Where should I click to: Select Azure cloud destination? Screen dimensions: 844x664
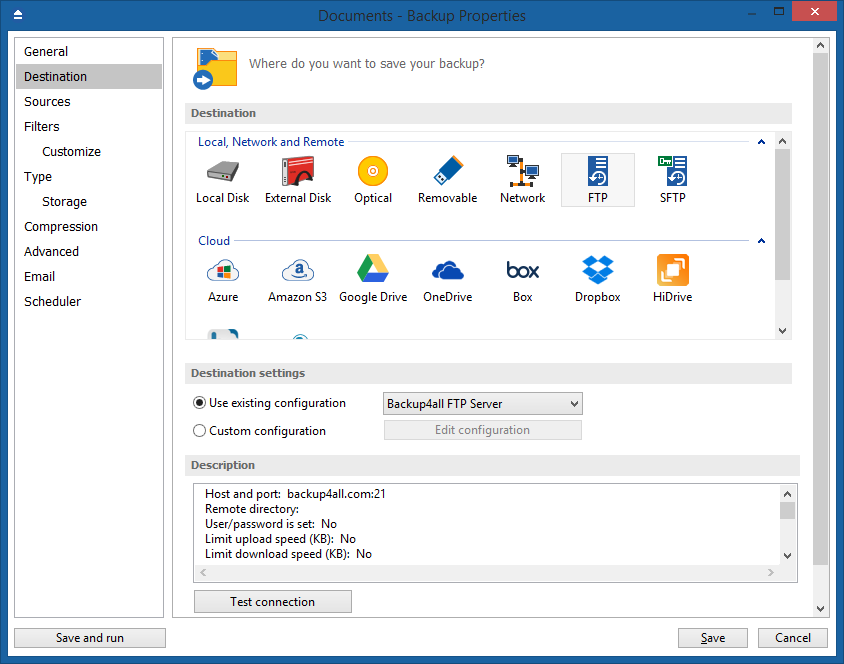pos(223,279)
